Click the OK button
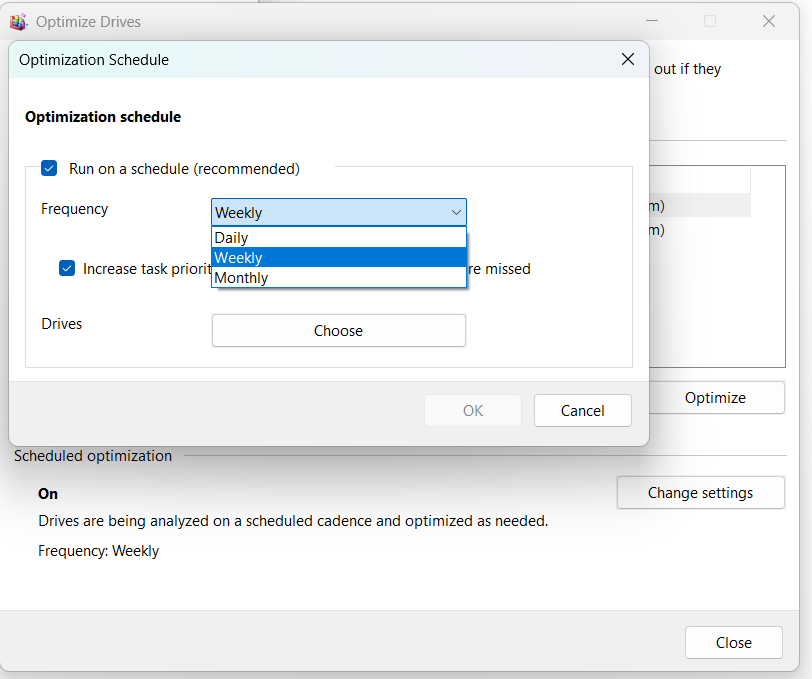 pos(473,411)
